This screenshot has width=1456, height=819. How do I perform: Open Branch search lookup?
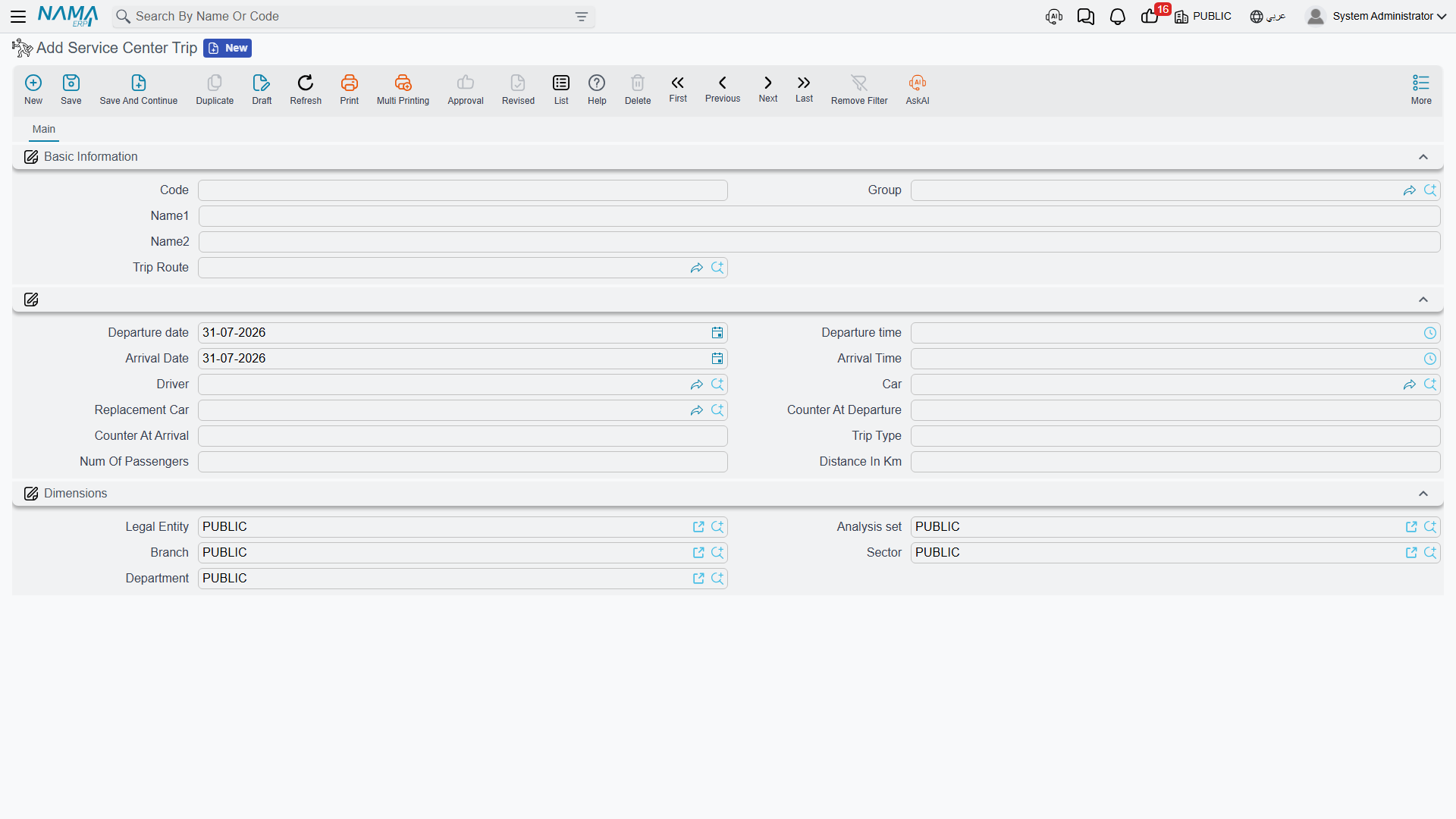tap(717, 553)
